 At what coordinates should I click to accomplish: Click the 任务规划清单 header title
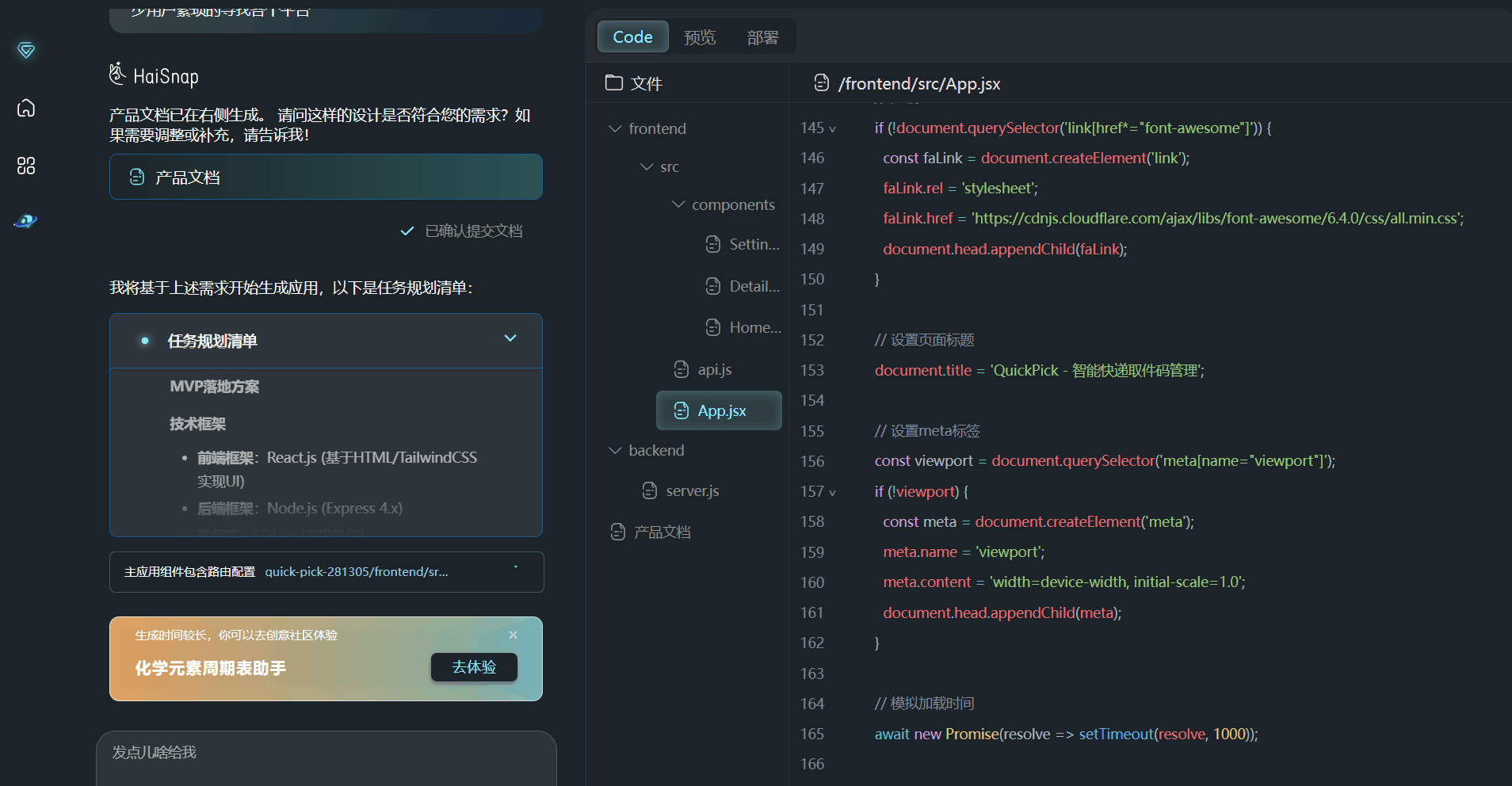212,341
